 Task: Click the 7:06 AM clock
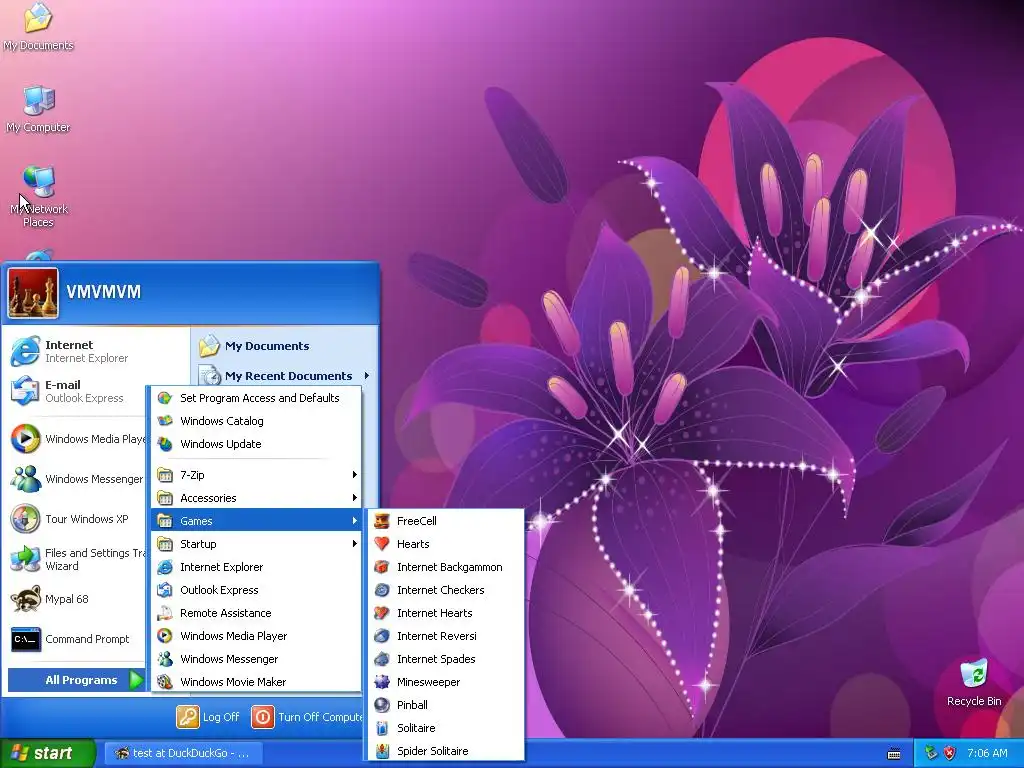click(987, 753)
